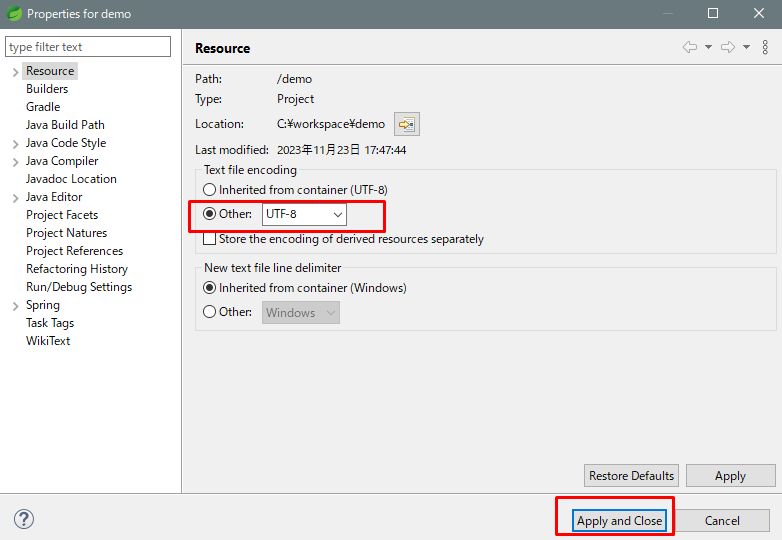Open Java Build Path page
782x540 pixels.
pyautogui.click(x=65, y=125)
